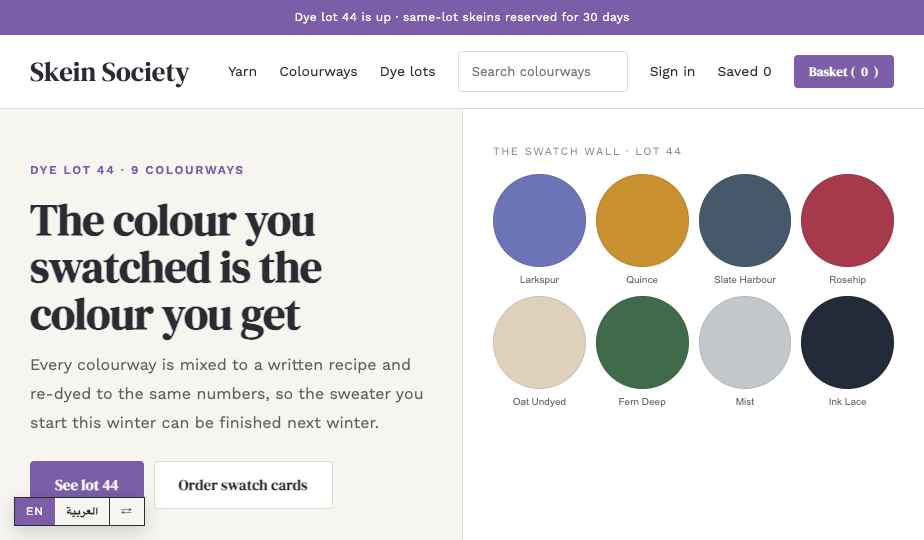924x540 pixels.
Task: Choose the Ink Lace dark swatch
Action: [847, 342]
